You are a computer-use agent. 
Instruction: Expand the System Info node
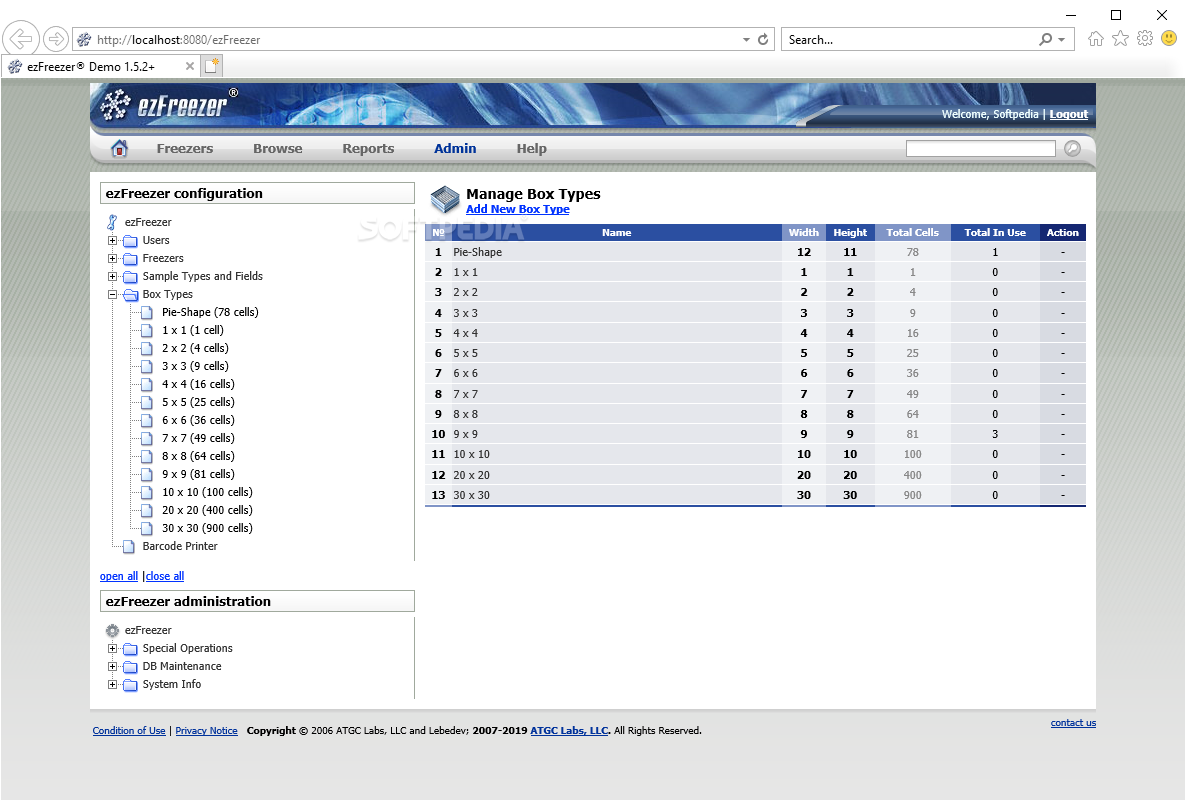[x=113, y=685]
